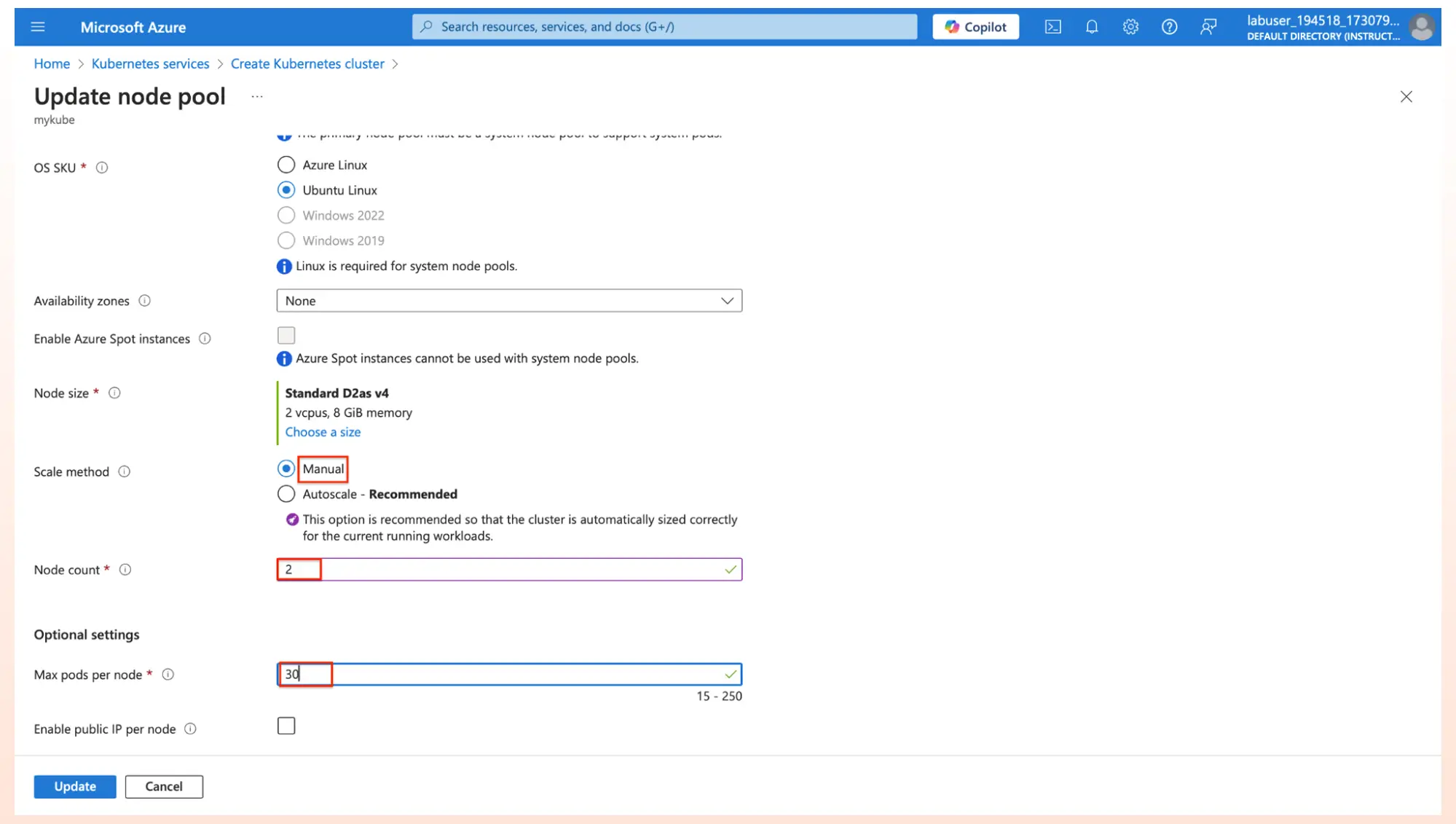This screenshot has width=1456, height=824.
Task: Go to Kubernetes services breadcrumb
Action: point(150,64)
